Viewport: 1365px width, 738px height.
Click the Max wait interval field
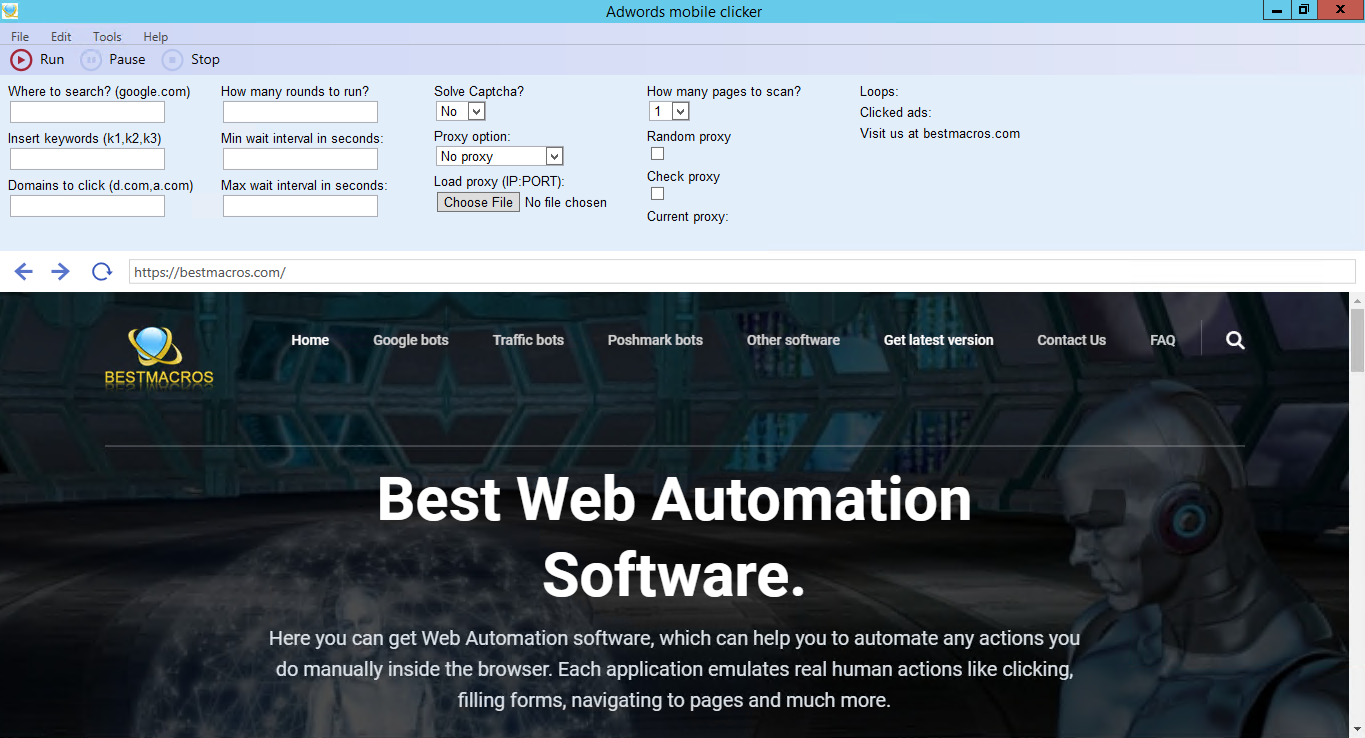(300, 206)
